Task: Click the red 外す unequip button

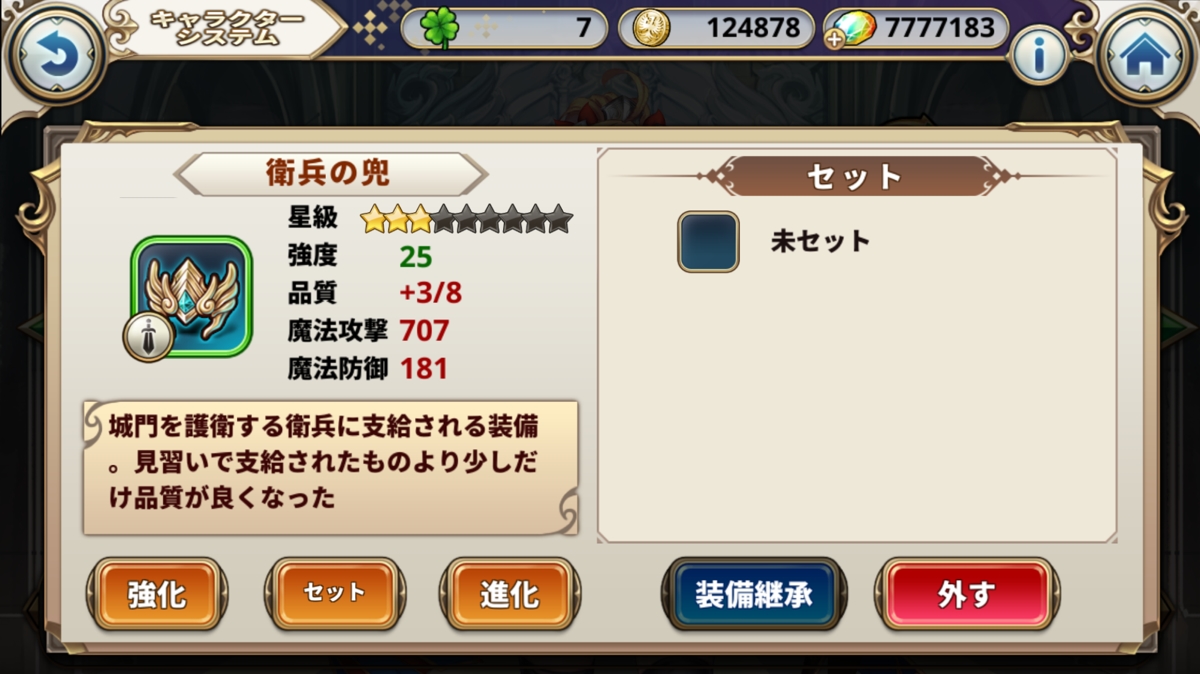Action: point(967,594)
